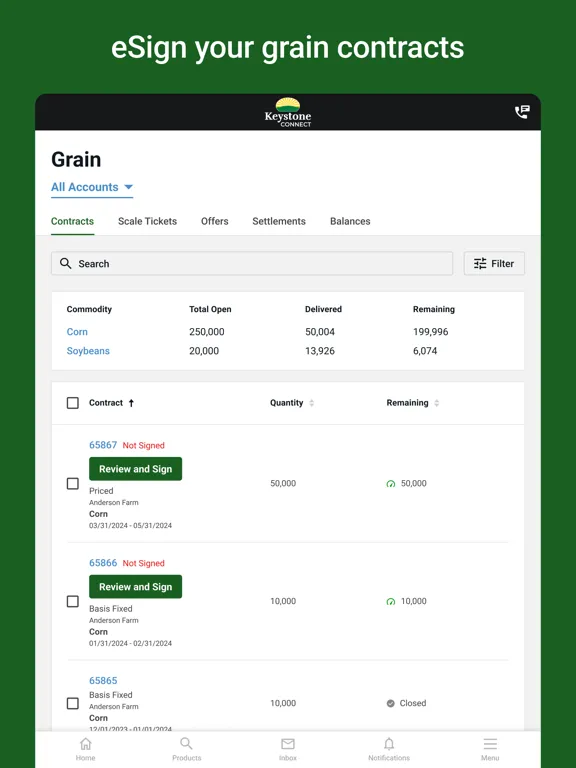The width and height of the screenshot is (576, 768).
Task: Check the box for contract 65867
Action: pyautogui.click(x=72, y=484)
